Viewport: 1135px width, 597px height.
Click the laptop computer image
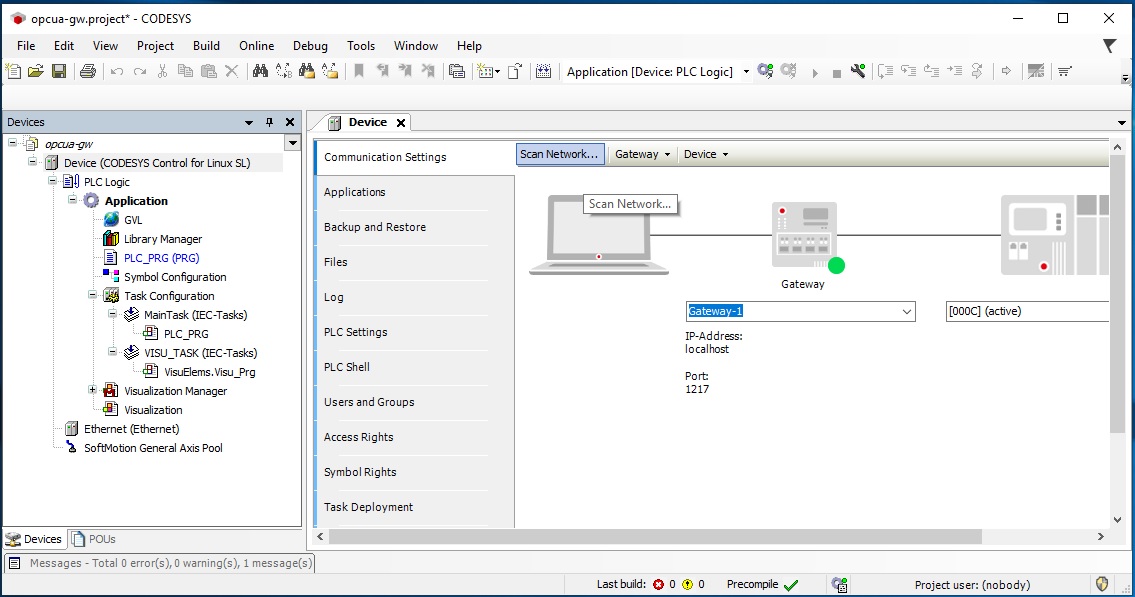coord(599,234)
